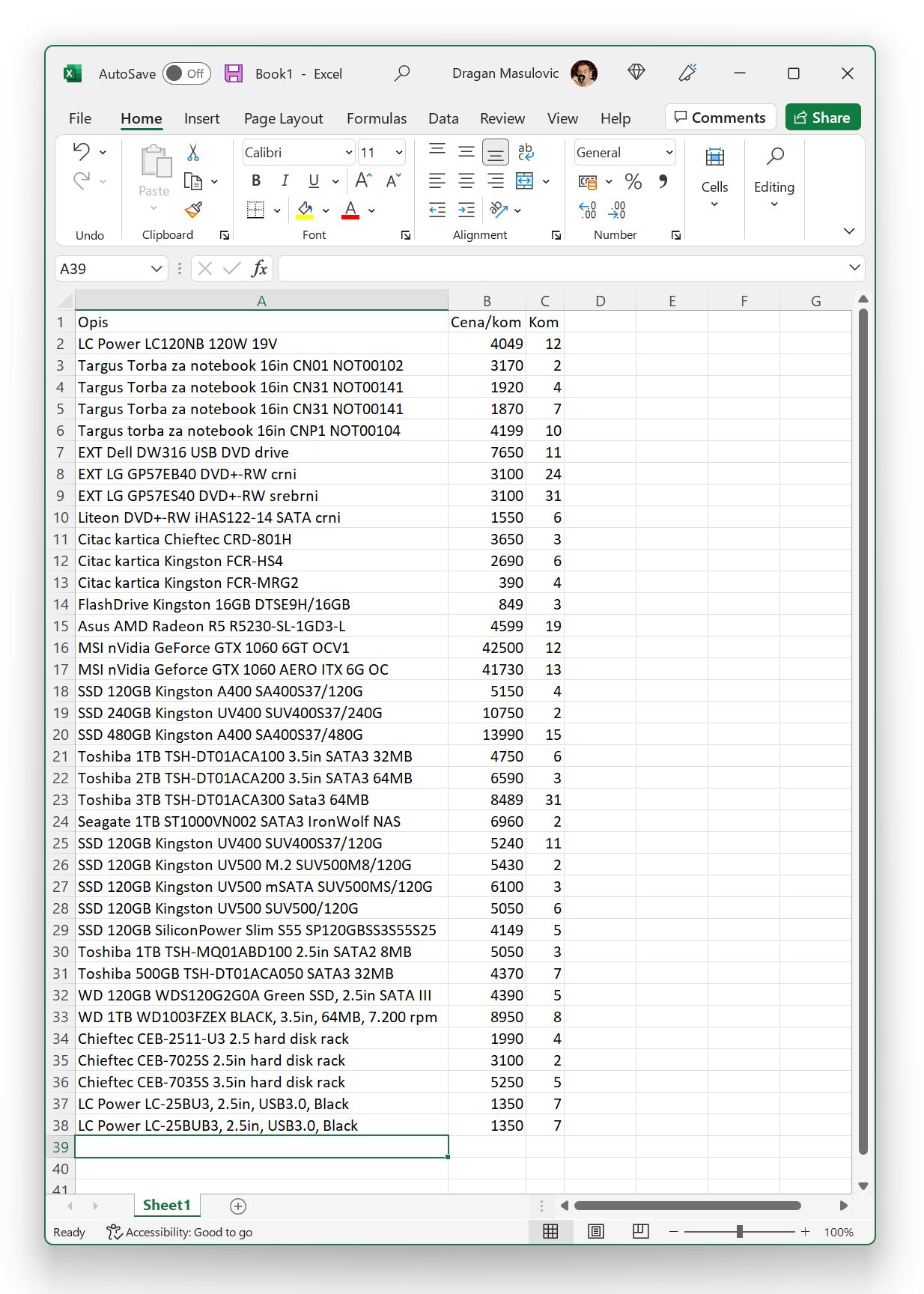Open the General number format dropdown
Viewport: 924px width, 1294px height.
pos(669,153)
